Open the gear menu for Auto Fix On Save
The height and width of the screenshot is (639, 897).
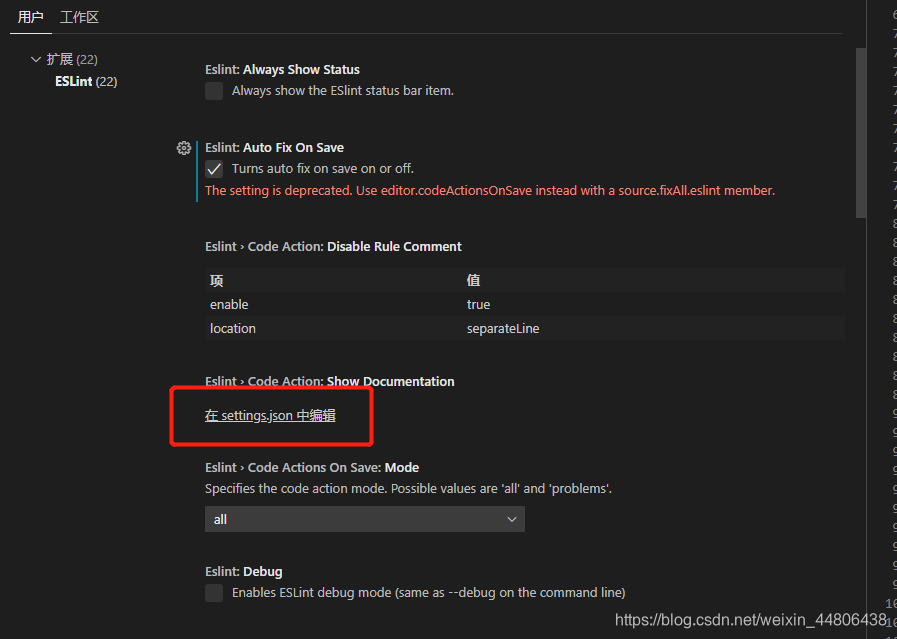tap(184, 148)
